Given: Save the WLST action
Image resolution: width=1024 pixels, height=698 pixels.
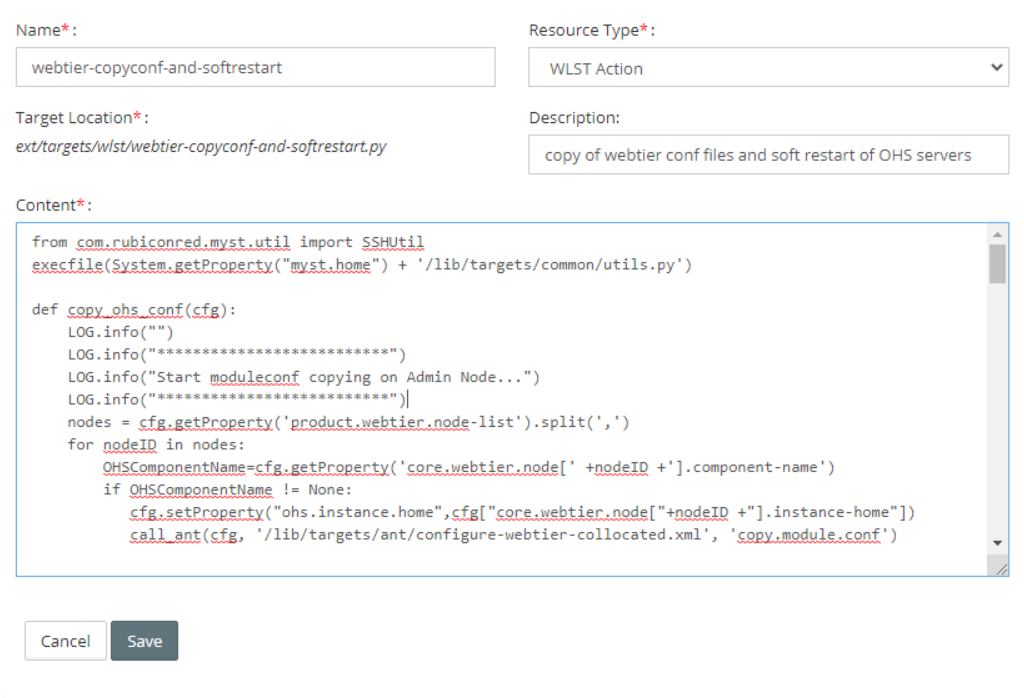Looking at the screenshot, I should [x=144, y=641].
